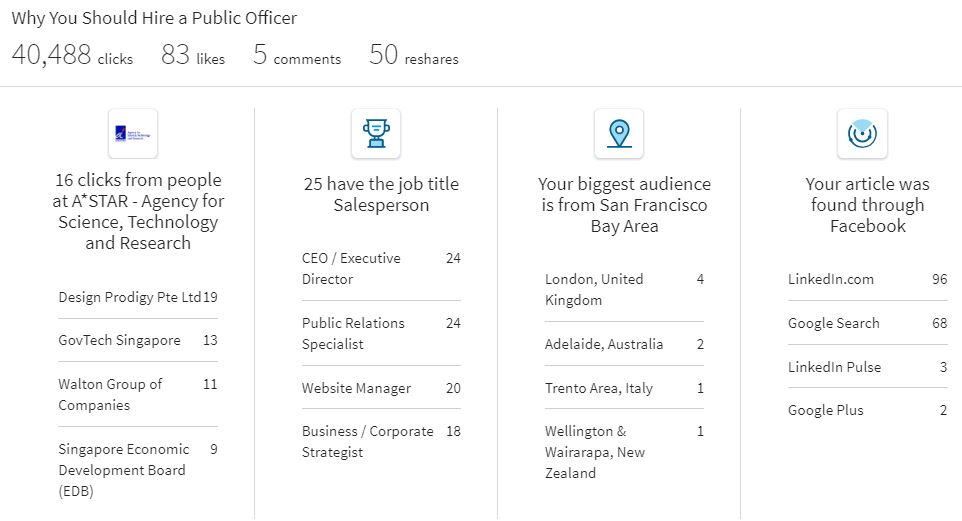Click the article title 'Why You Should Hire a Public Officer'
Viewport: 962px width, 521px height.
[154, 18]
